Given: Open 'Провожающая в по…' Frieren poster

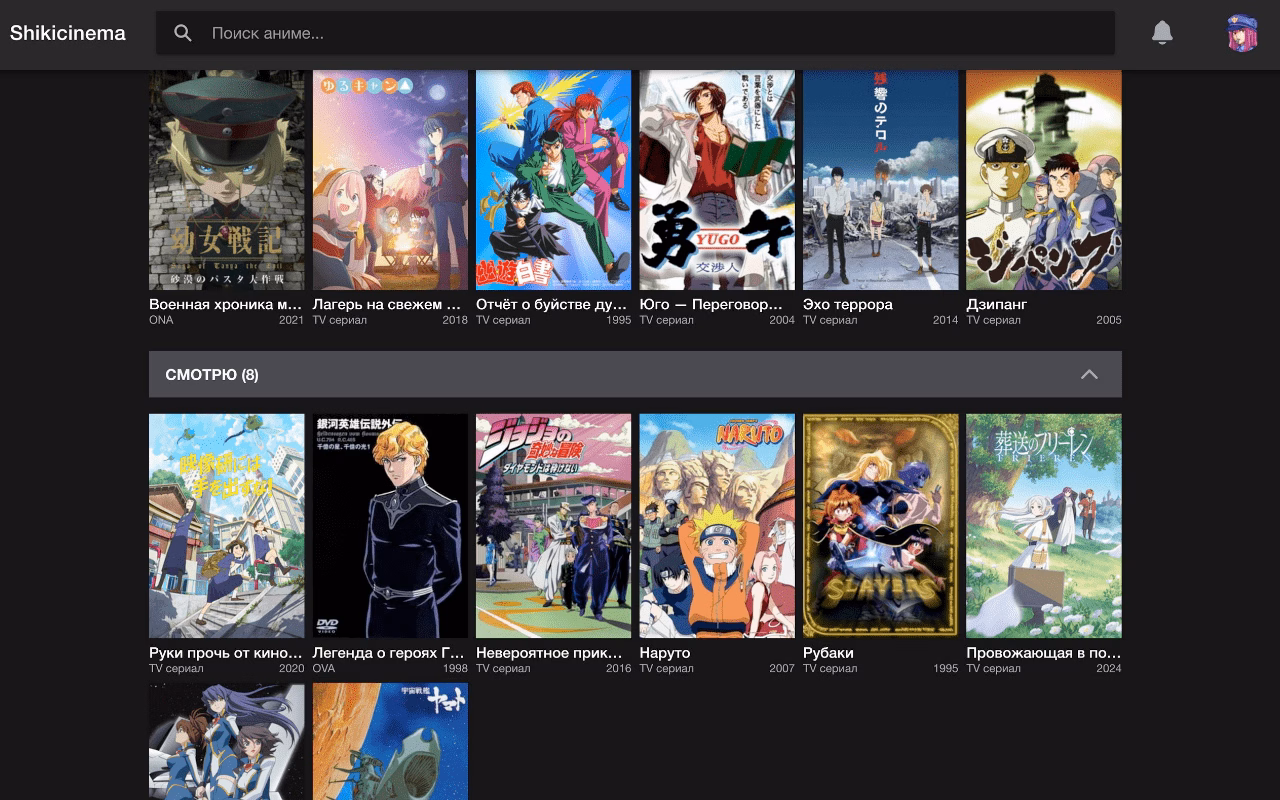Looking at the screenshot, I should tap(1043, 525).
